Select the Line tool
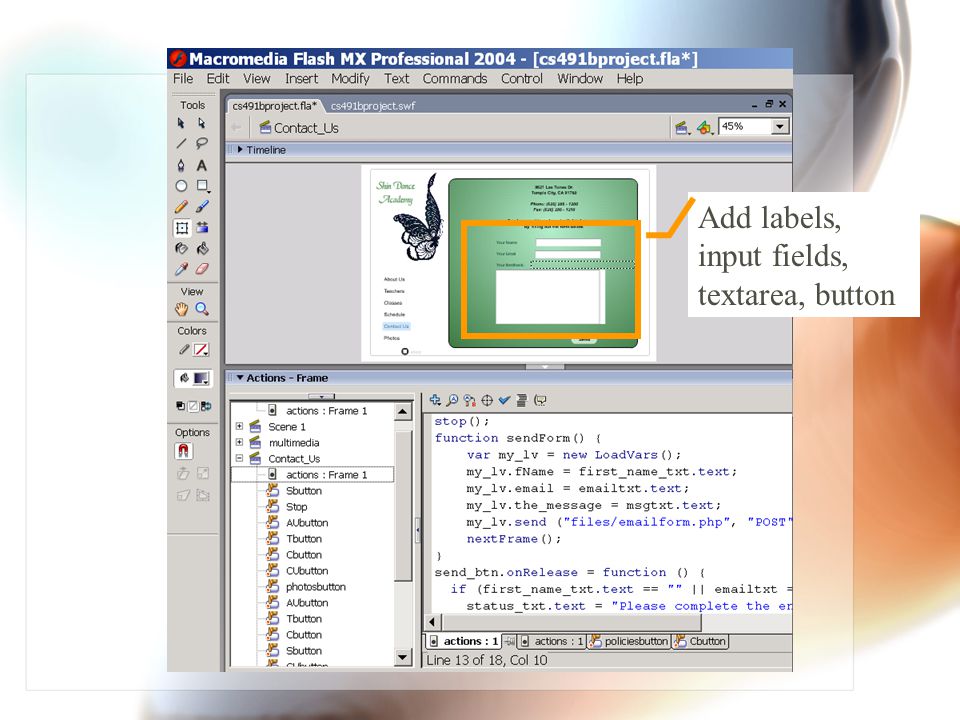The image size is (960, 720). click(x=181, y=144)
